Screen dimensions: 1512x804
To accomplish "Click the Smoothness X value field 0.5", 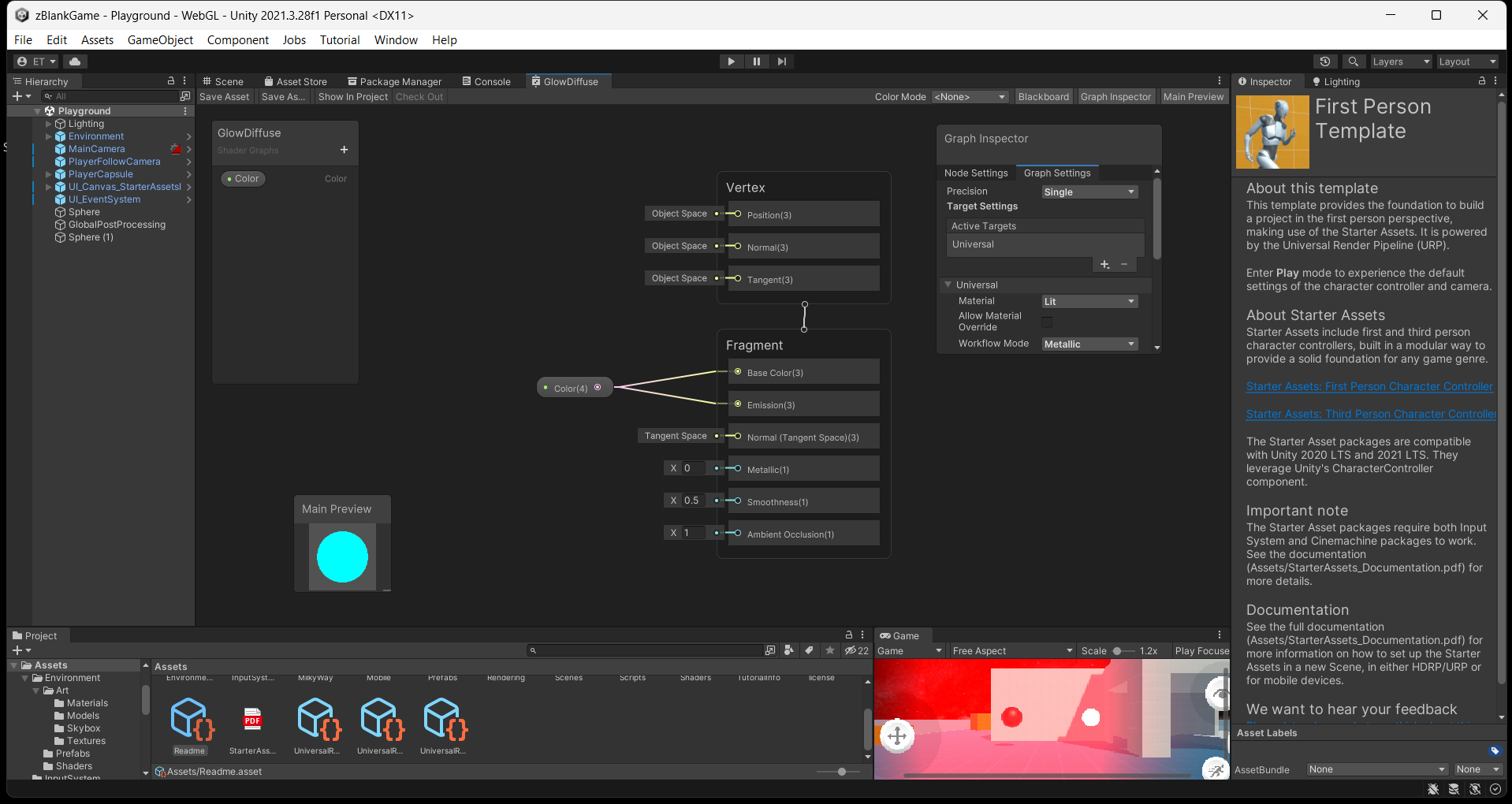I will [x=693, y=501].
